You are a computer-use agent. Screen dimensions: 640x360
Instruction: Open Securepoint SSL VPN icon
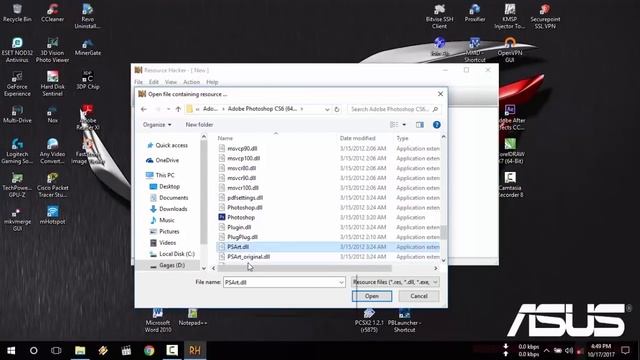[x=545, y=16]
